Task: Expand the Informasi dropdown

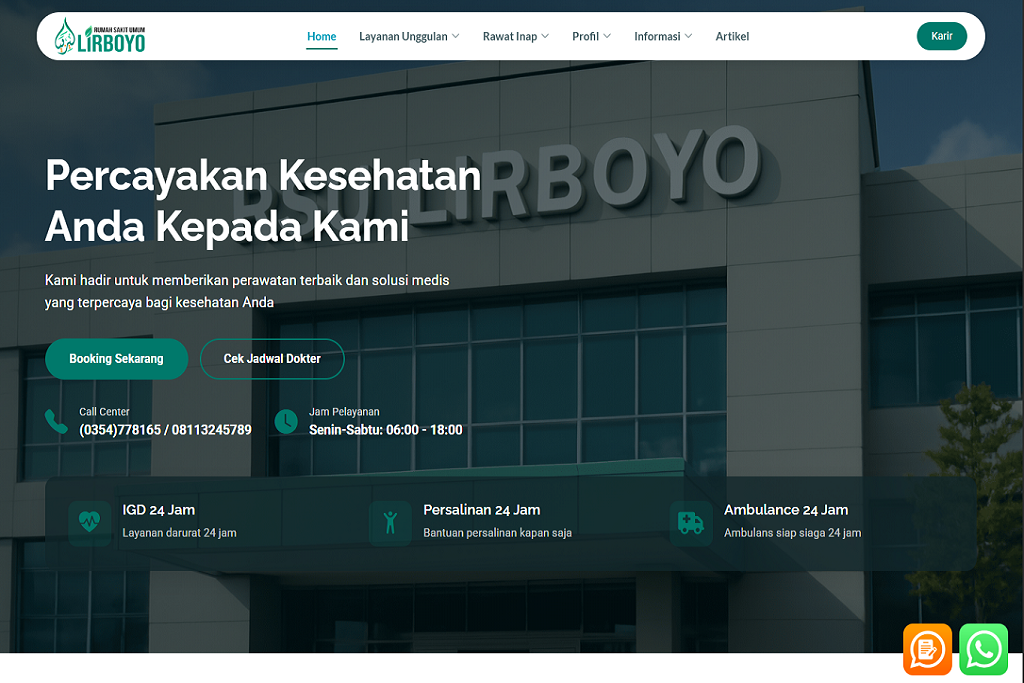Action: click(x=663, y=36)
